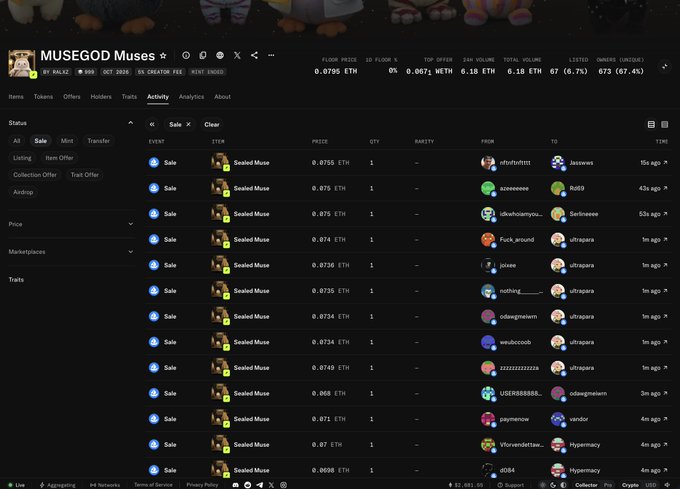Screen dimensions: 680x489
Task: Toggle the Collection Offer status filter
Action: point(35,175)
